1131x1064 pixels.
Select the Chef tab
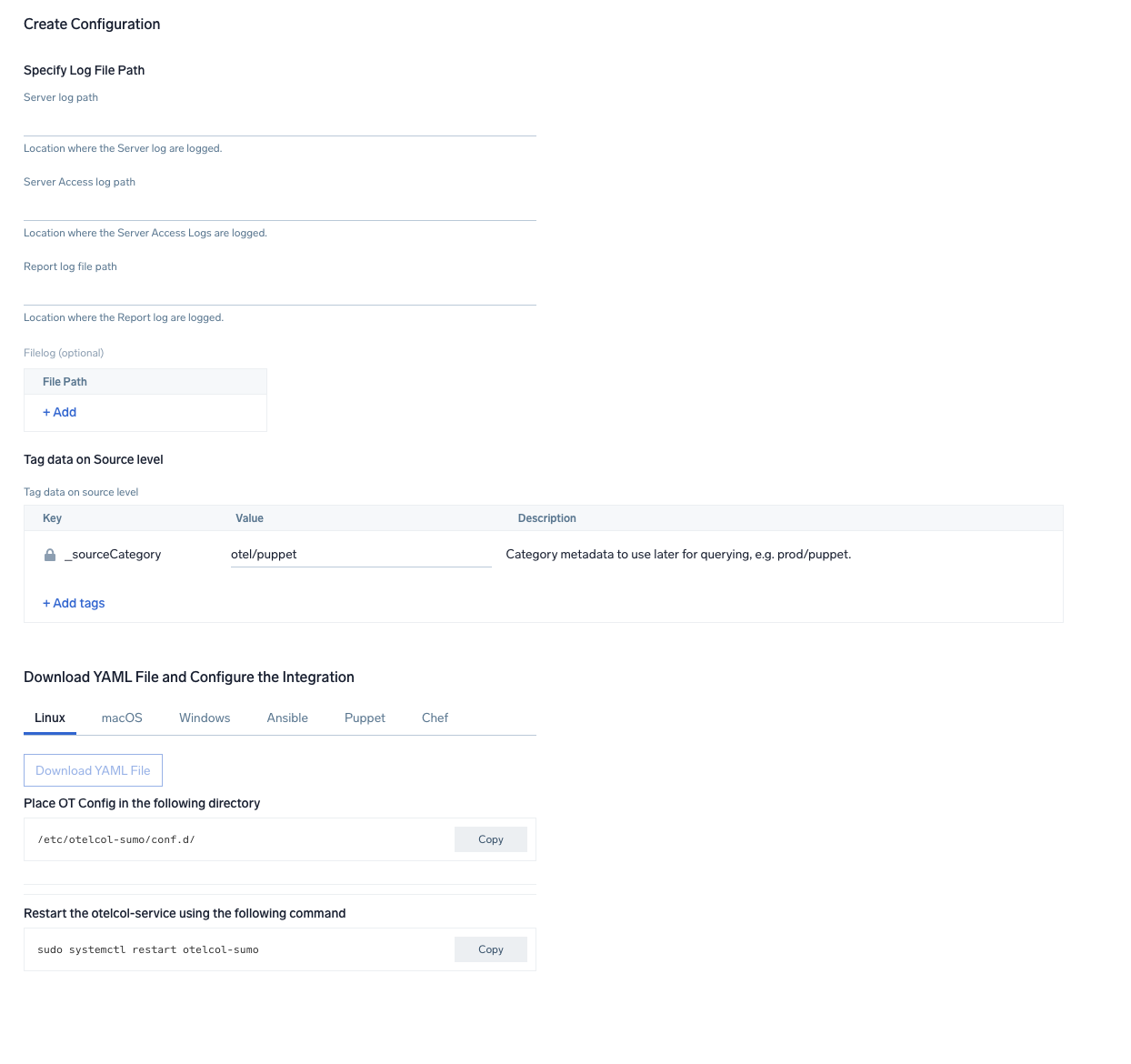[435, 718]
